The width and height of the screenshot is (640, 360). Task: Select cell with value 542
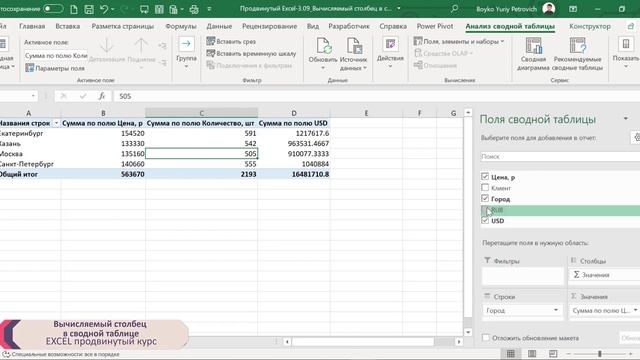coord(202,144)
